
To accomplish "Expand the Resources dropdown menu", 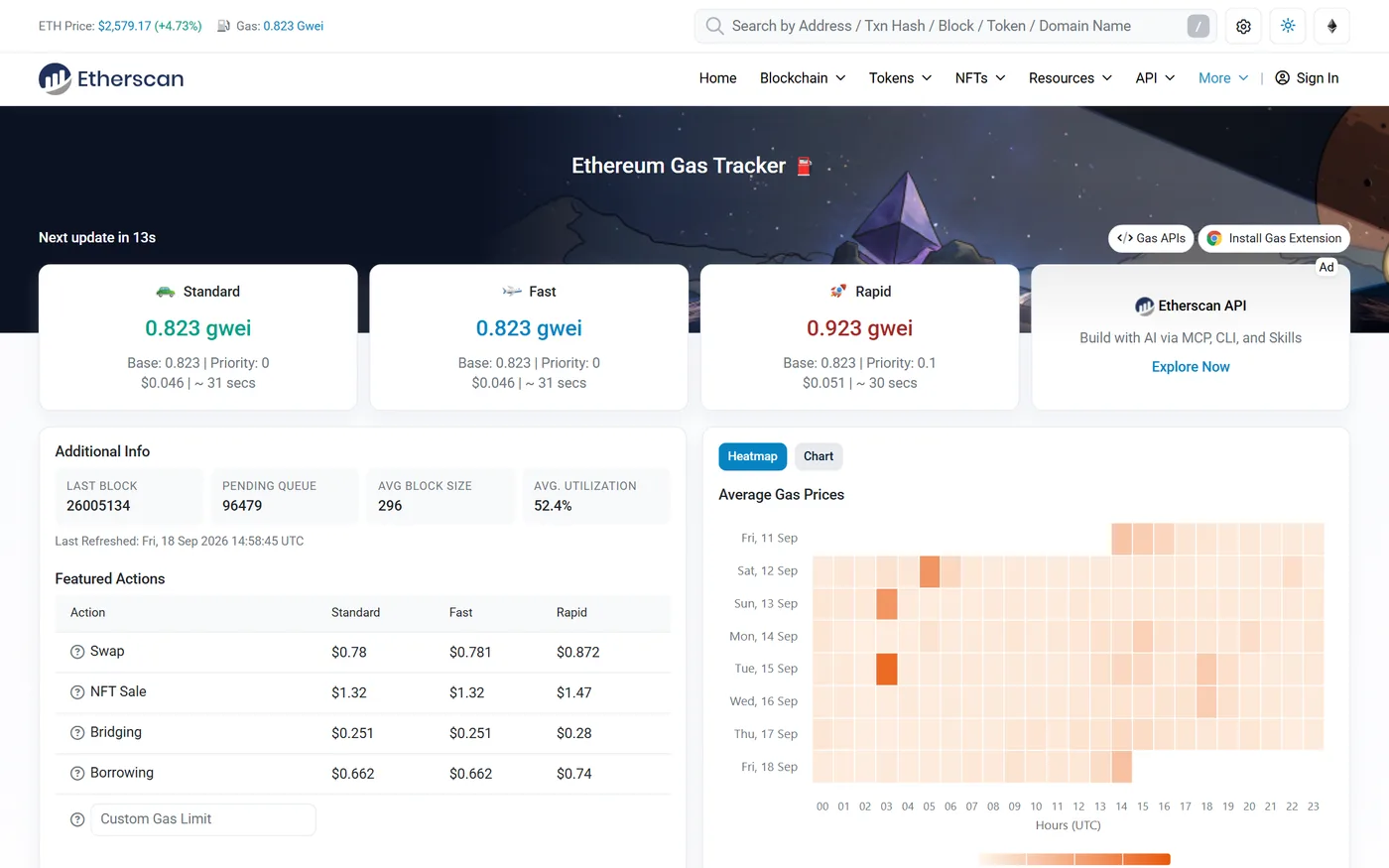I will pyautogui.click(x=1071, y=78).
